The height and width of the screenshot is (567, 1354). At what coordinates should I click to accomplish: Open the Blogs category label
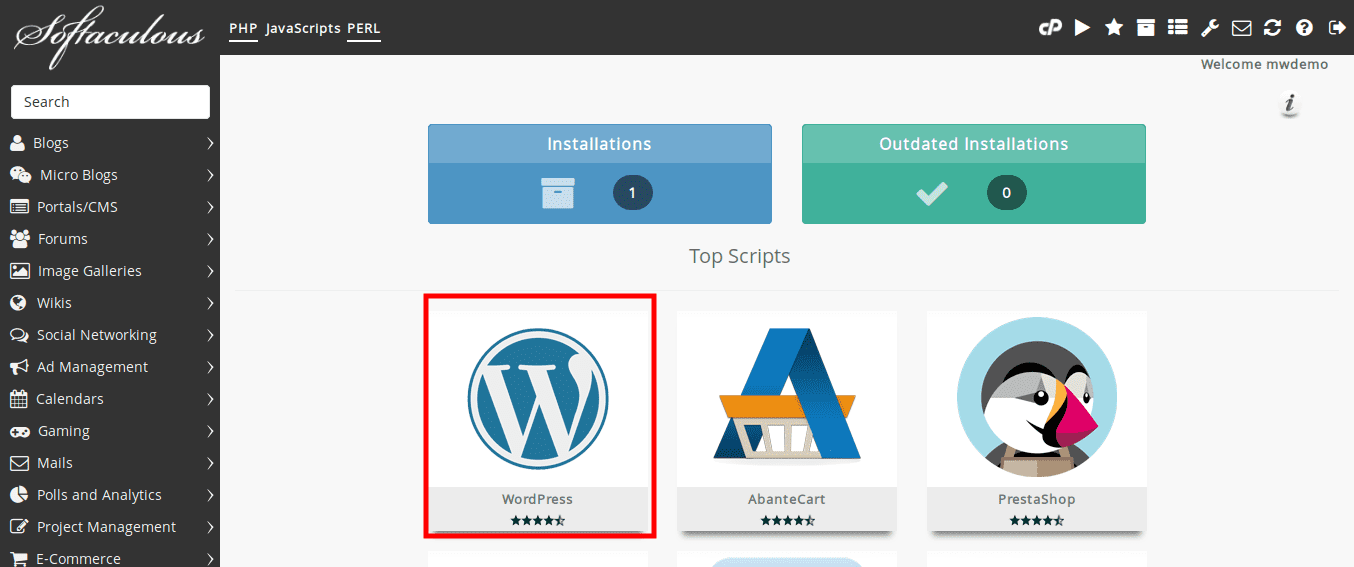click(x=51, y=143)
